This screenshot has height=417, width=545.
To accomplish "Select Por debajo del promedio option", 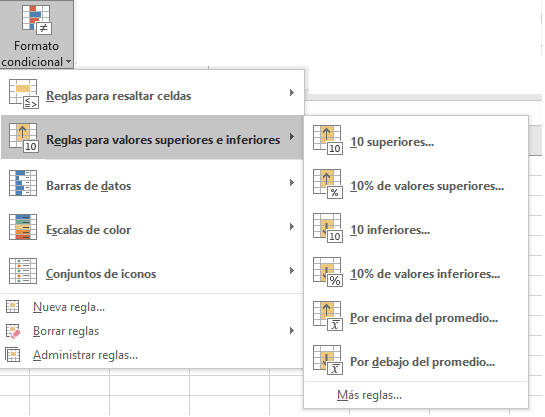I will click(x=416, y=360).
